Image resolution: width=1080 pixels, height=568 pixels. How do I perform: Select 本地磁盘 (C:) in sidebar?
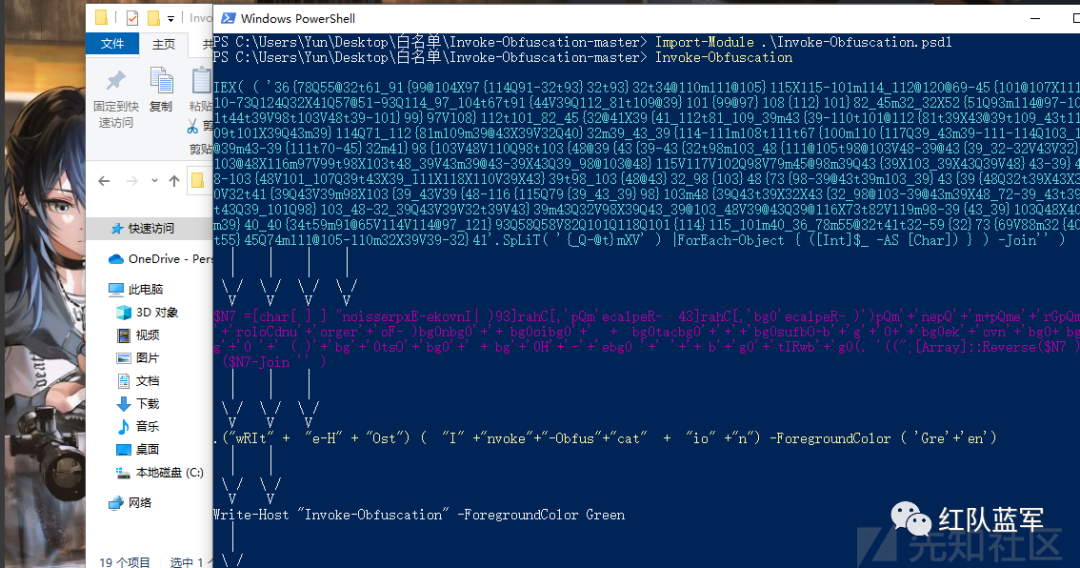[x=160, y=472]
